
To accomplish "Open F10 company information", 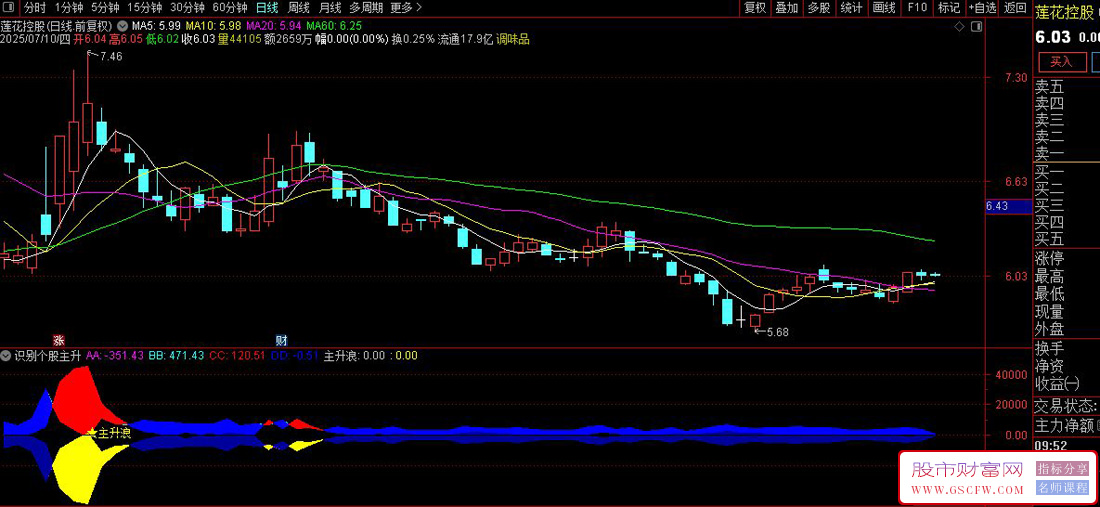I will 917,8.
